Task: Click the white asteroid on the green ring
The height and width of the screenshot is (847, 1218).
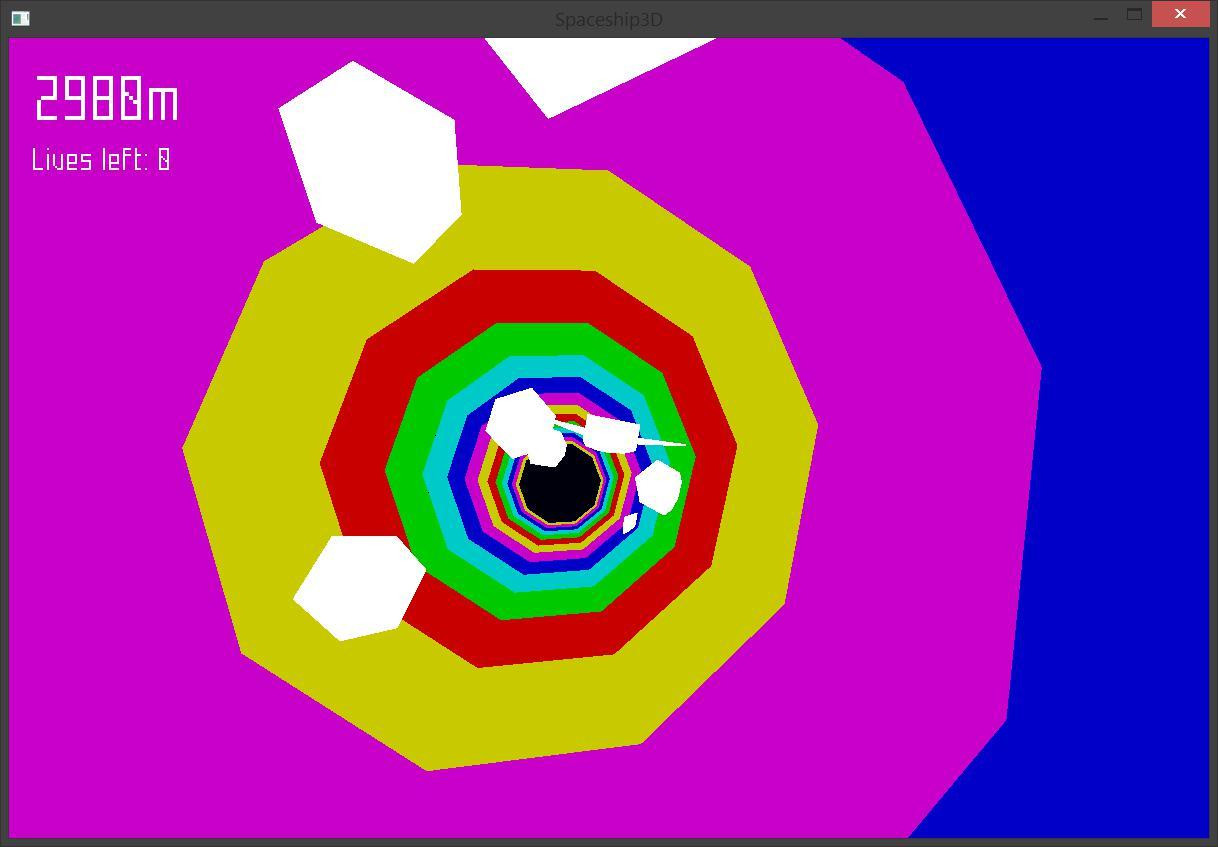Action: (658, 487)
